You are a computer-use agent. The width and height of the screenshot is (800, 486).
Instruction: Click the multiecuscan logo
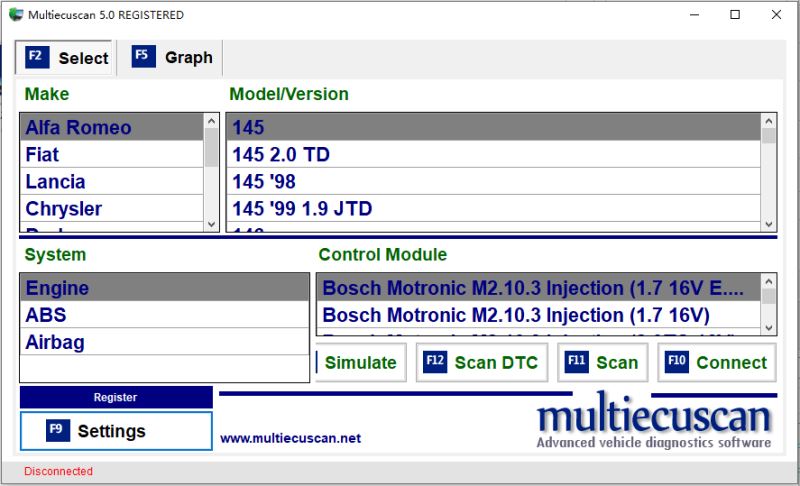(x=654, y=421)
